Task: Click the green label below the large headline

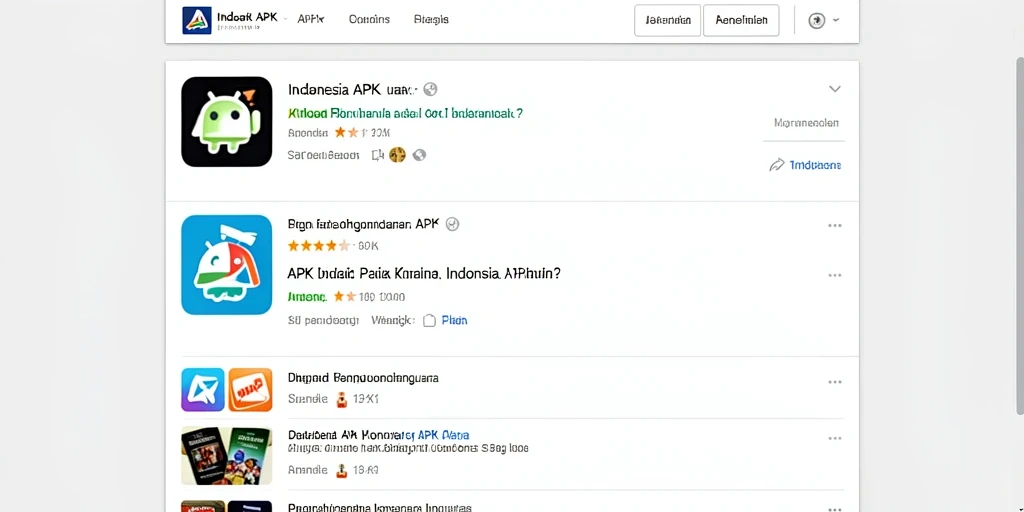Action: [307, 296]
